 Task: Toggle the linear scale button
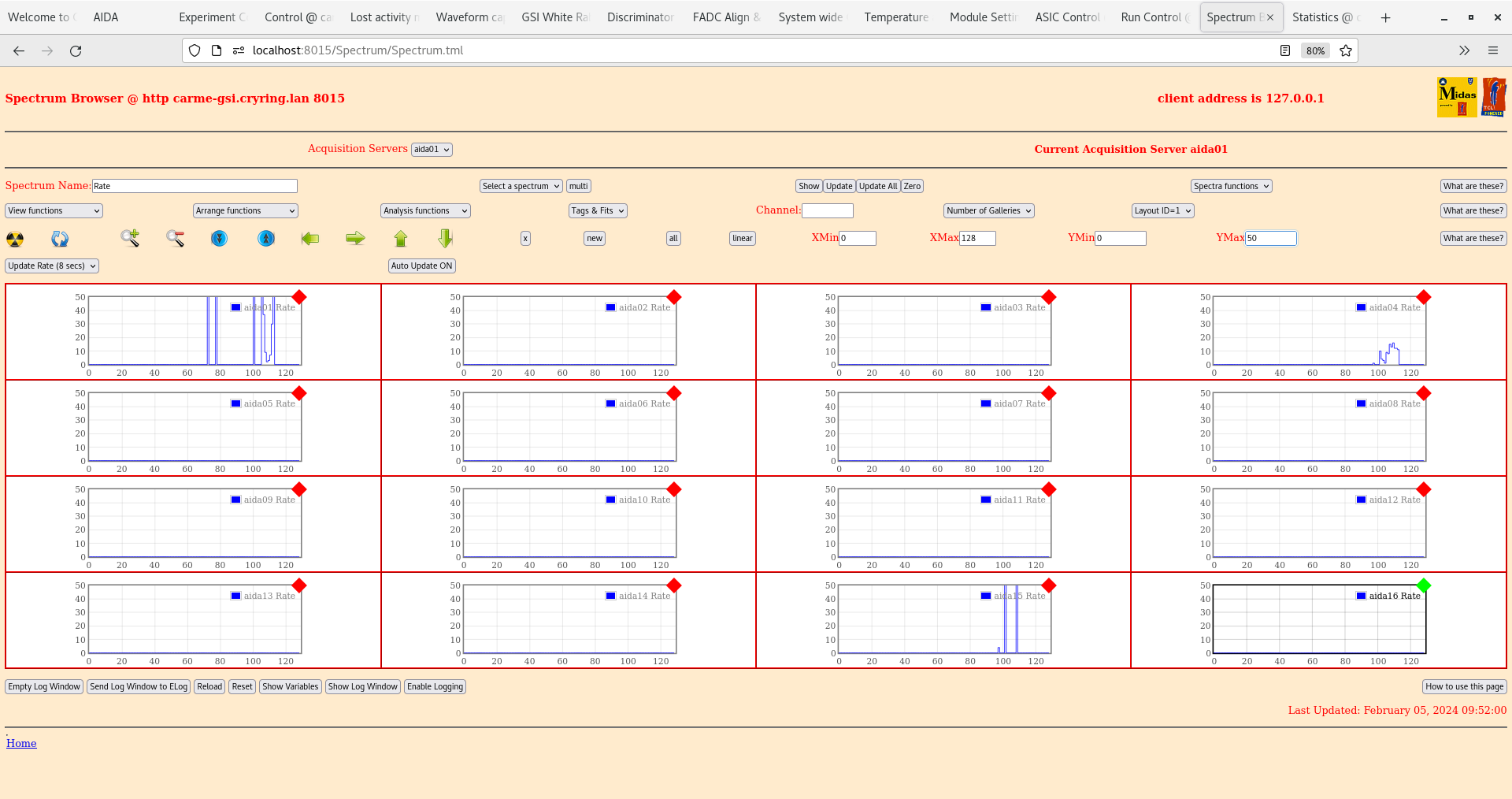click(x=742, y=239)
